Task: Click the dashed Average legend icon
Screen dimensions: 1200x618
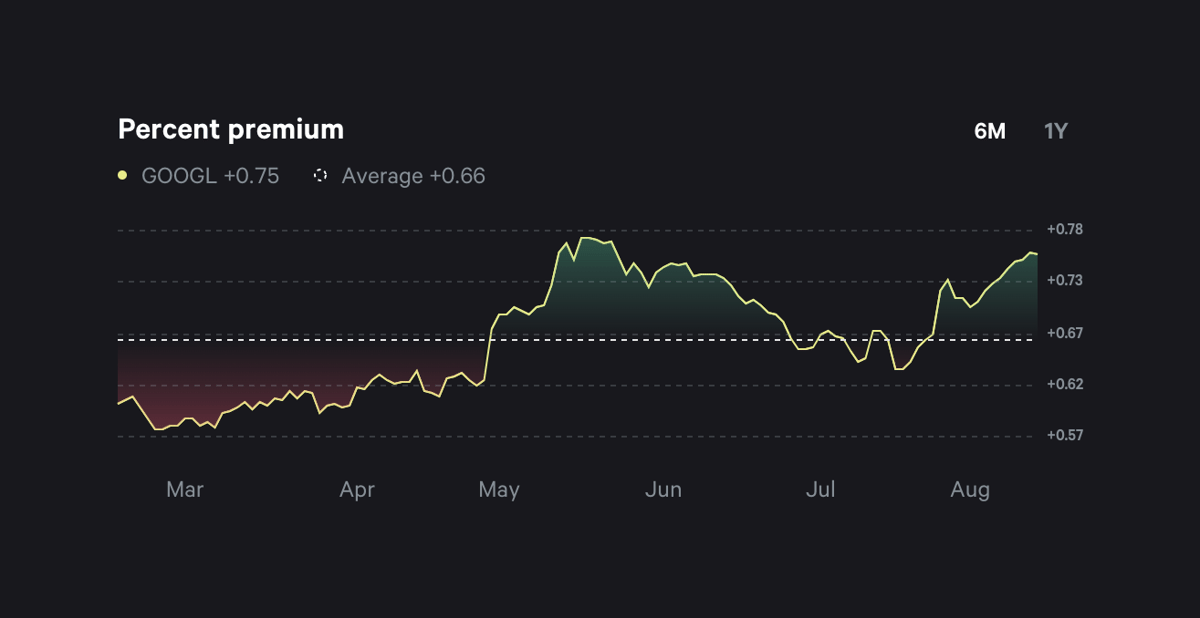Action: [320, 175]
